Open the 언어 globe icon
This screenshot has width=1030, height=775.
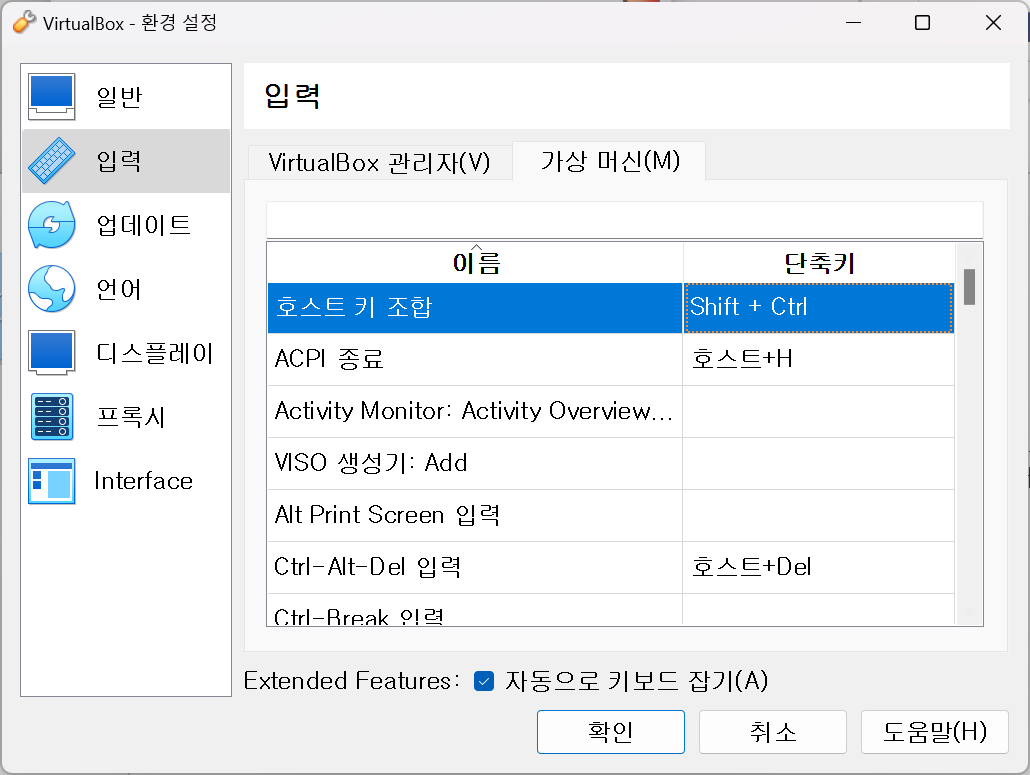[51, 288]
